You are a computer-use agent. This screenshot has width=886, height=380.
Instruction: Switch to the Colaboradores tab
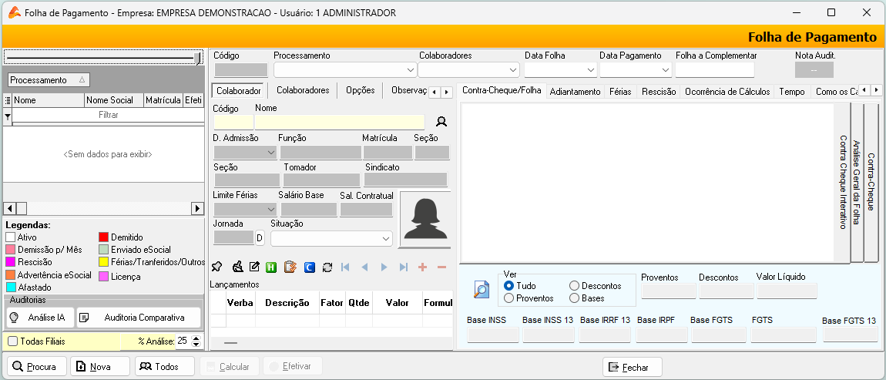(x=303, y=90)
